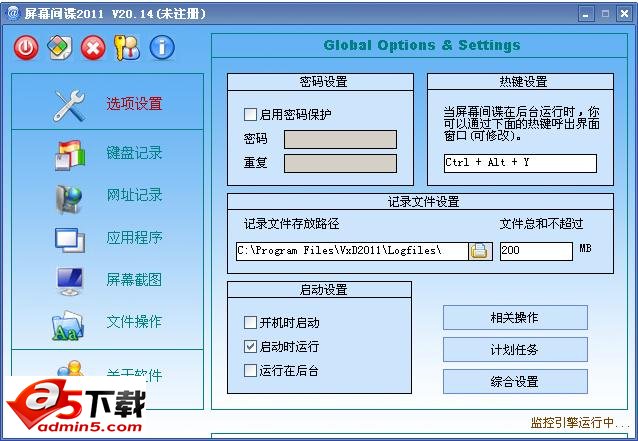Viewport: 638px width, 441px height.
Task: Click the 相关操作 button
Action: [515, 317]
